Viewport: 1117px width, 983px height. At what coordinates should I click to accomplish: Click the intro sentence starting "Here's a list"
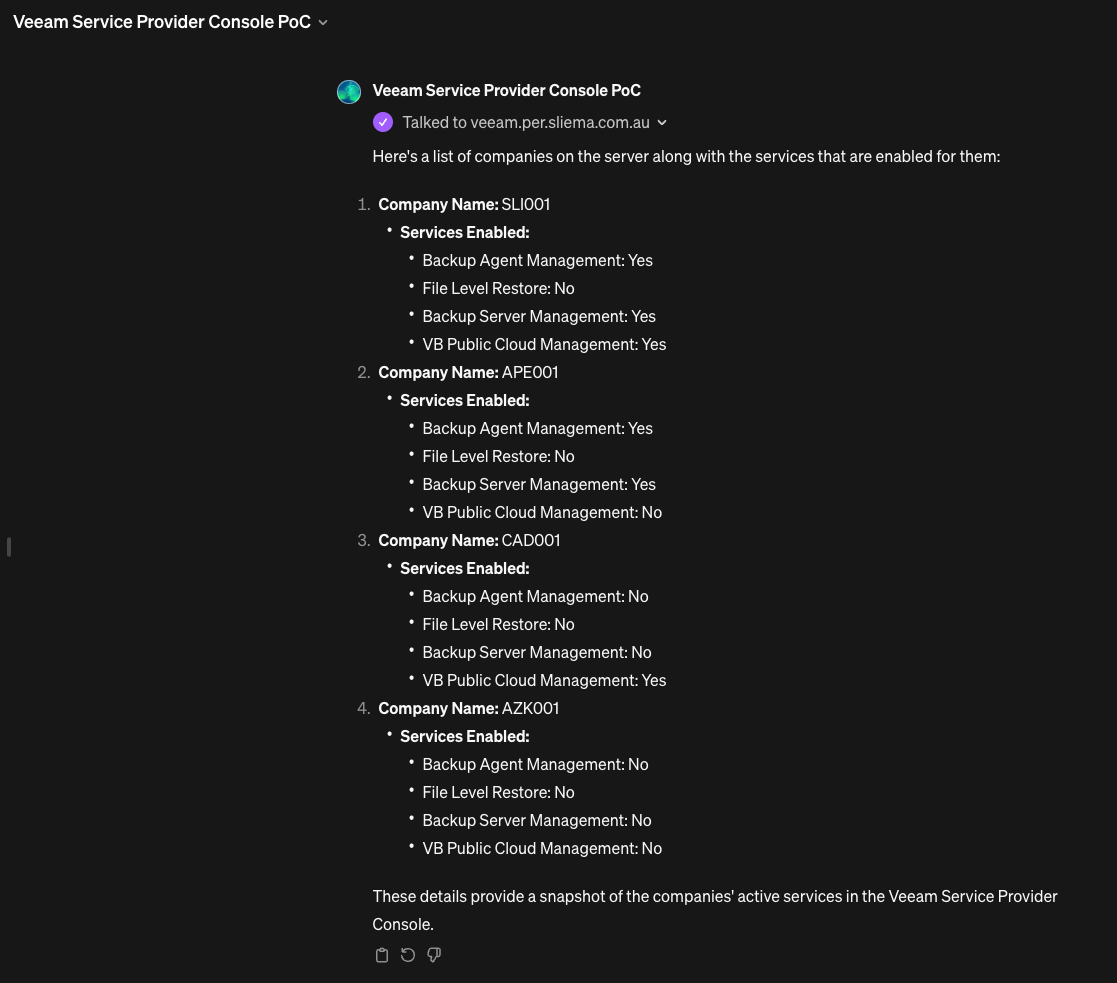(686, 156)
